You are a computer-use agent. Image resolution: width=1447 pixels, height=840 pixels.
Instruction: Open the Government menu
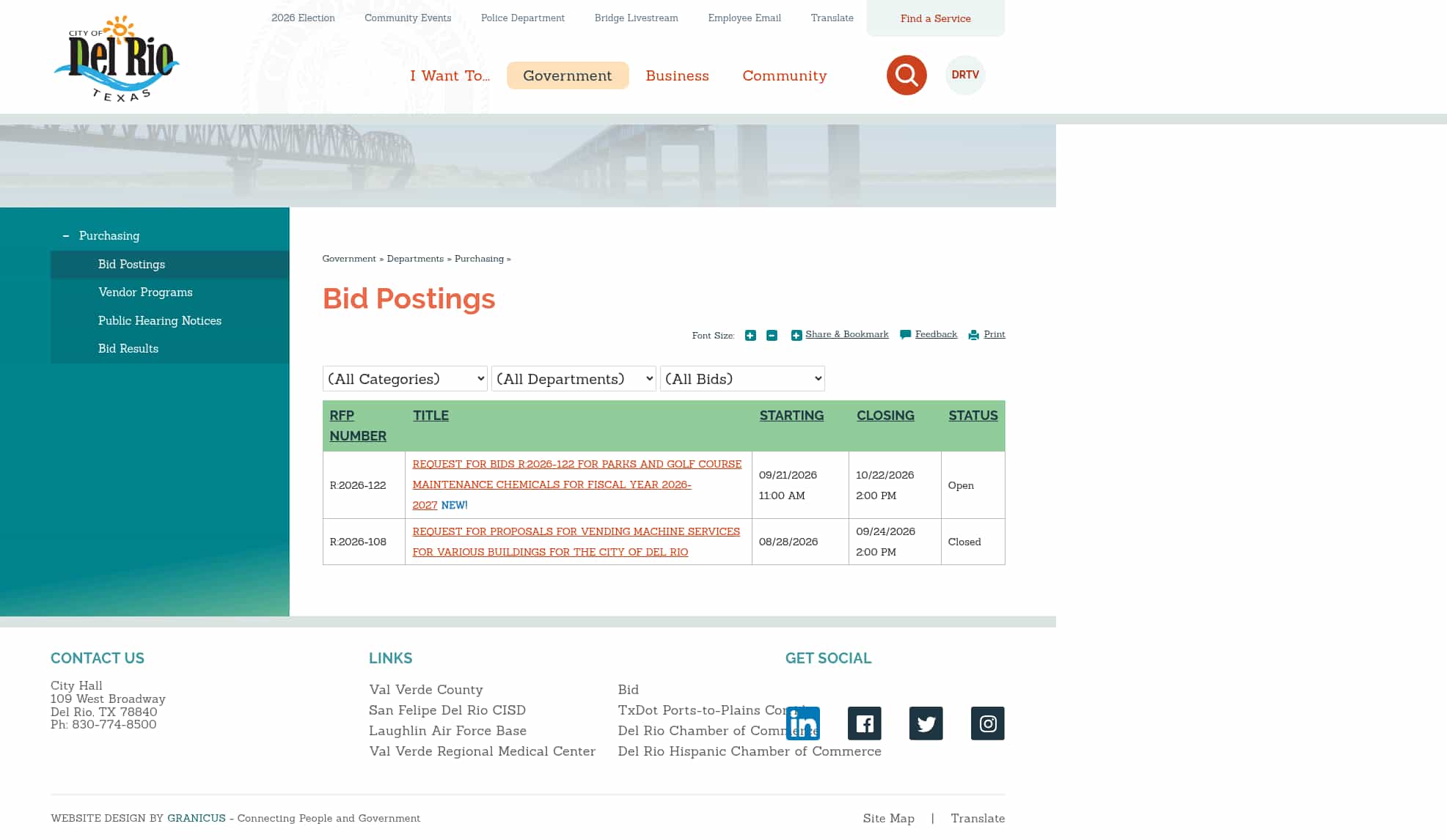[568, 75]
